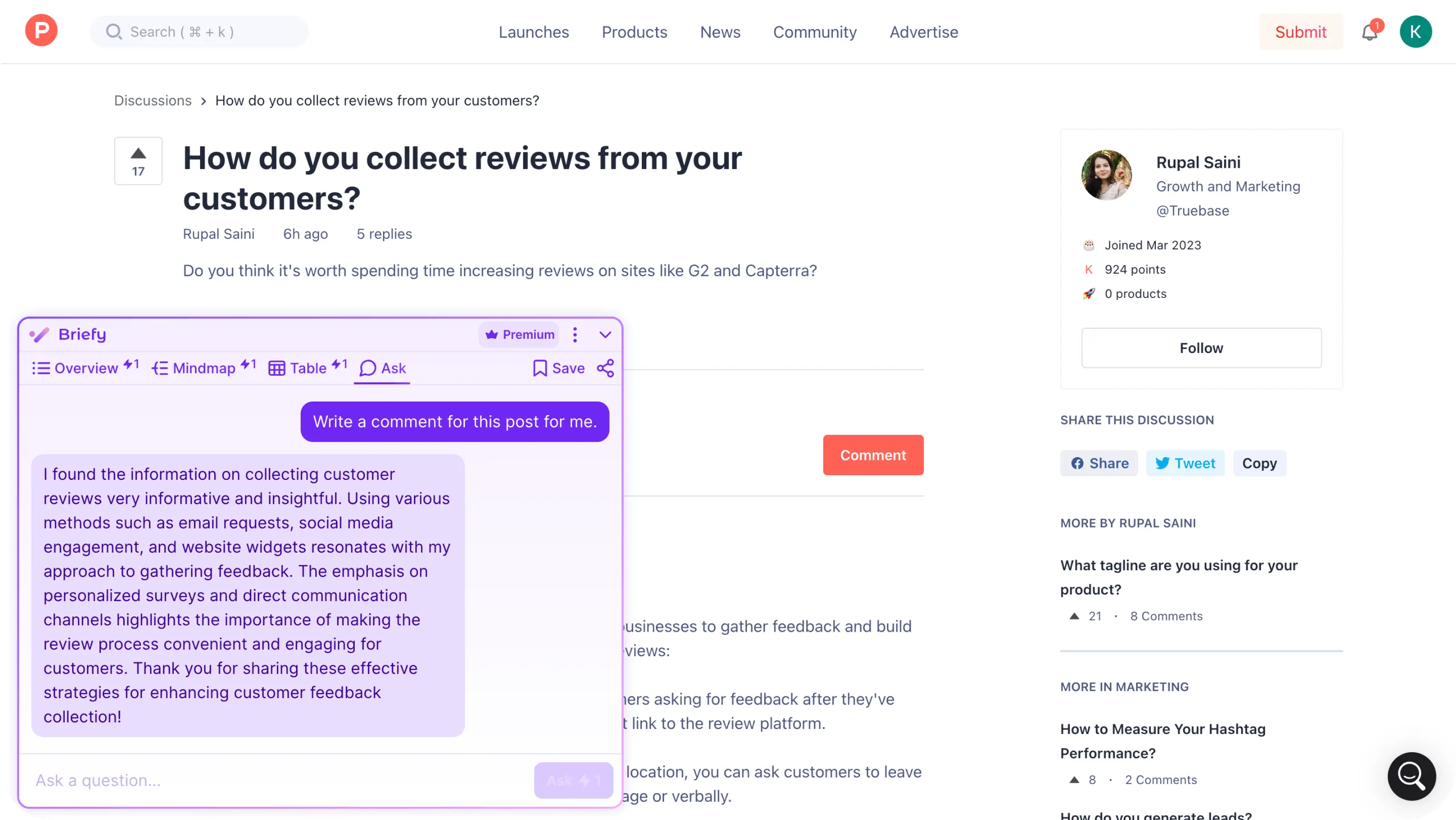Collapse the Briefy panel with the chevron
1456x820 pixels.
[x=605, y=335]
